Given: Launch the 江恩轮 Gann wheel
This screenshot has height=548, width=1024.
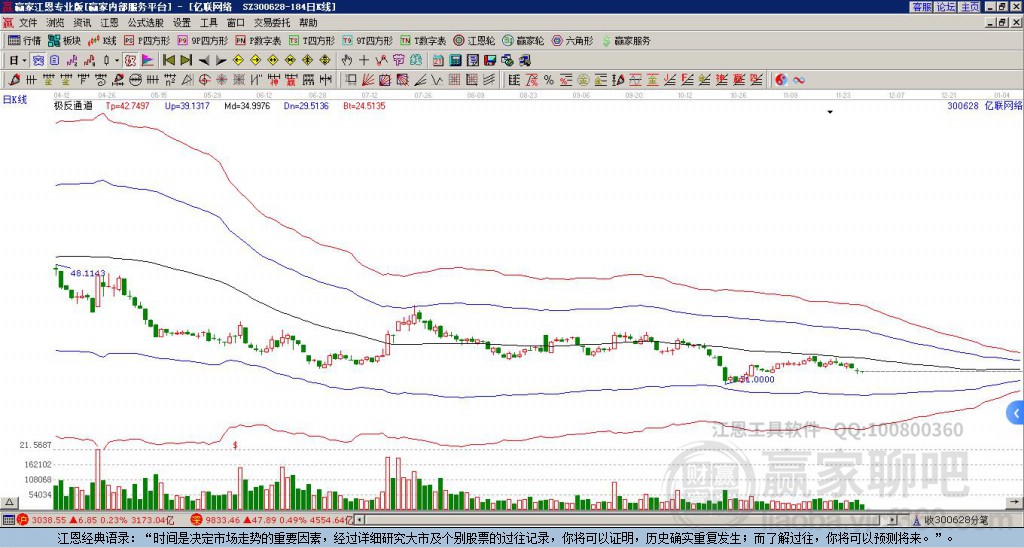Looking at the screenshot, I should click(474, 40).
